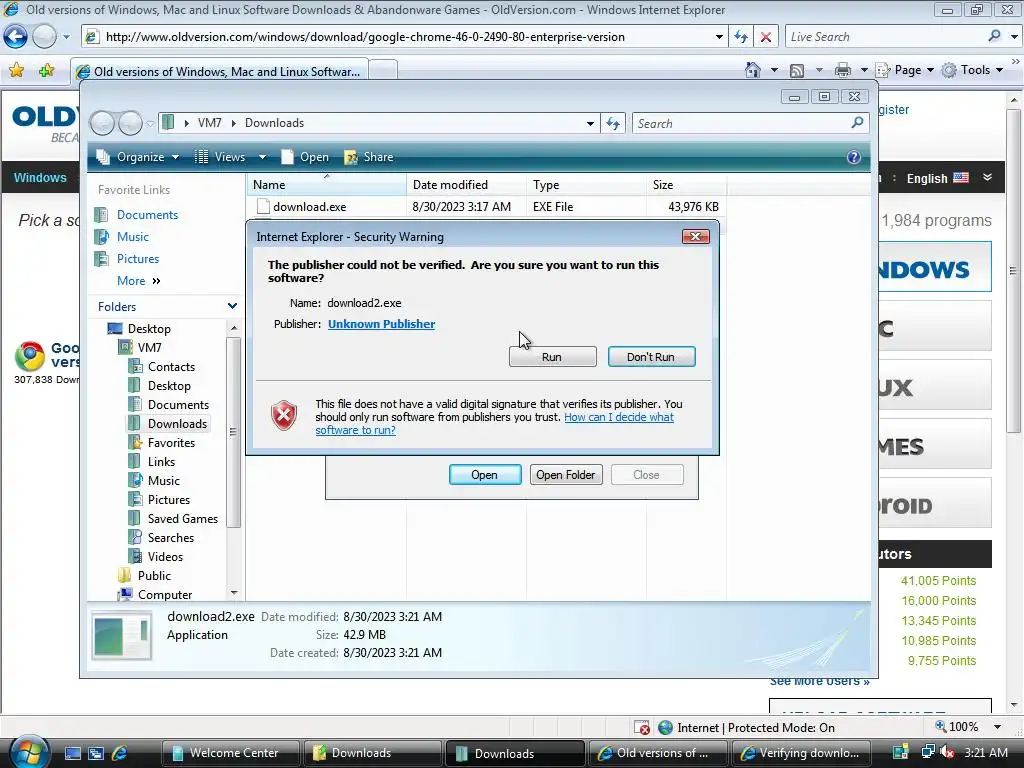Select Downloads folder in tree
The width and height of the screenshot is (1024, 768).
tap(177, 423)
